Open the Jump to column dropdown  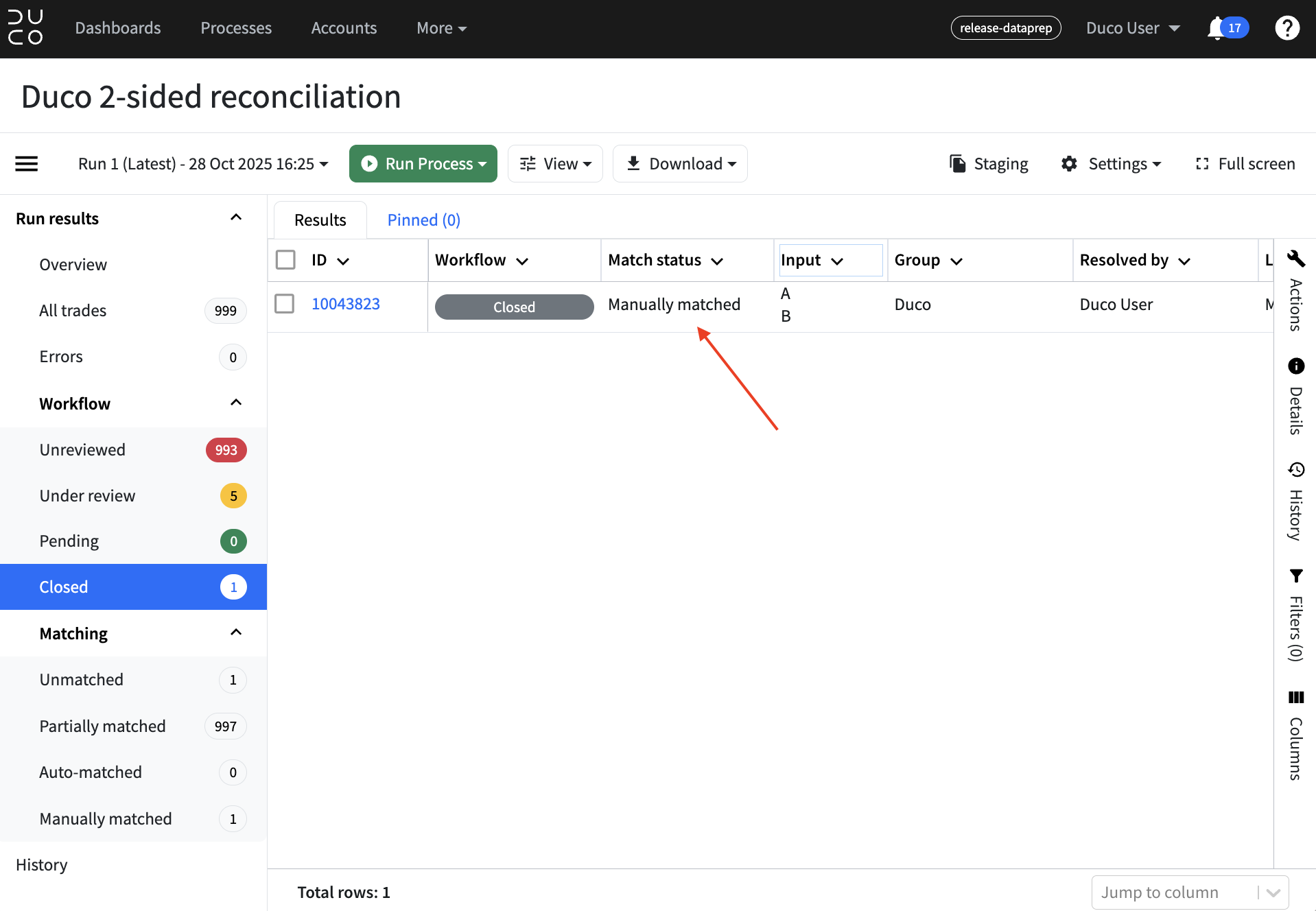click(x=1190, y=892)
